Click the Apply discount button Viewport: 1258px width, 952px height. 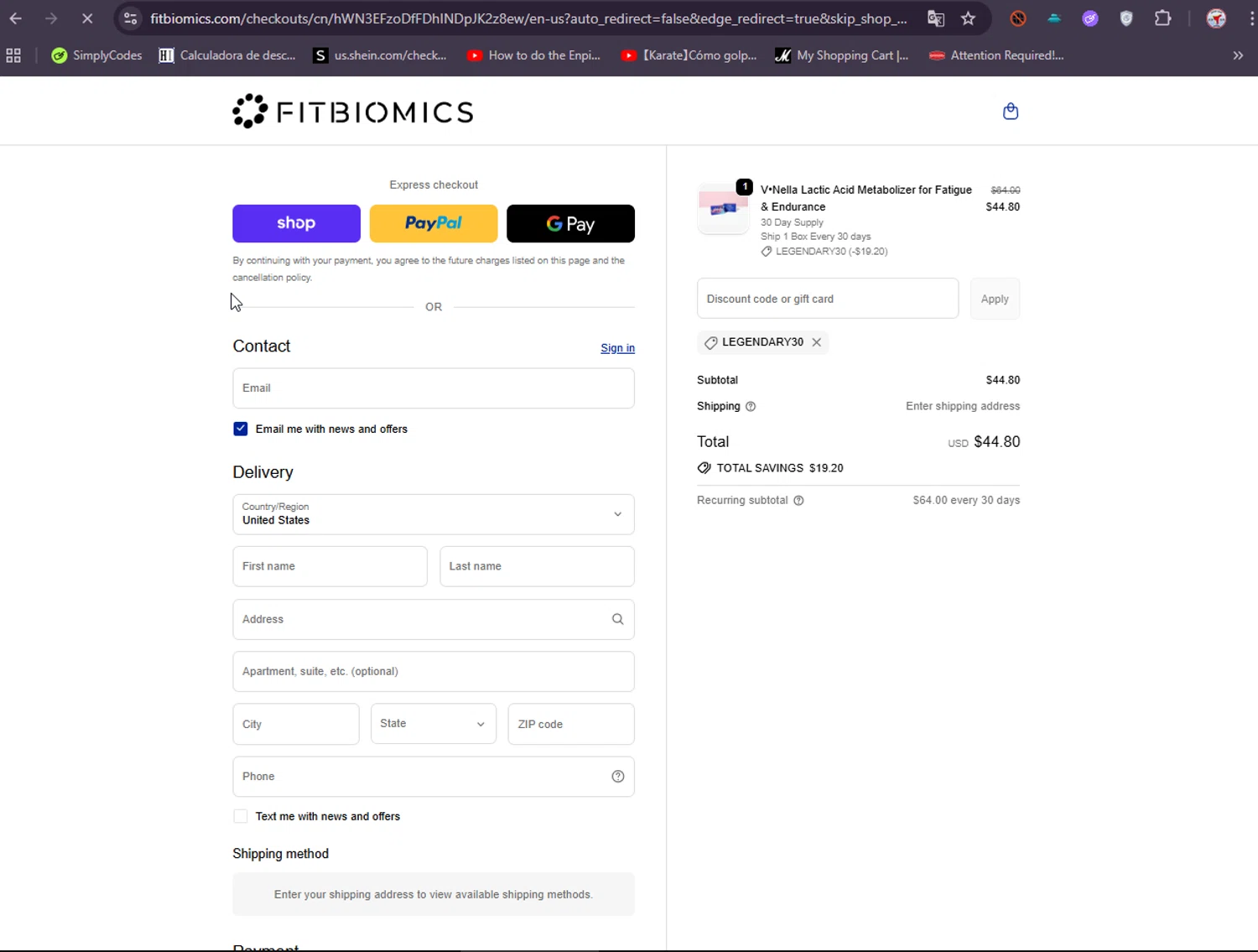coord(995,299)
